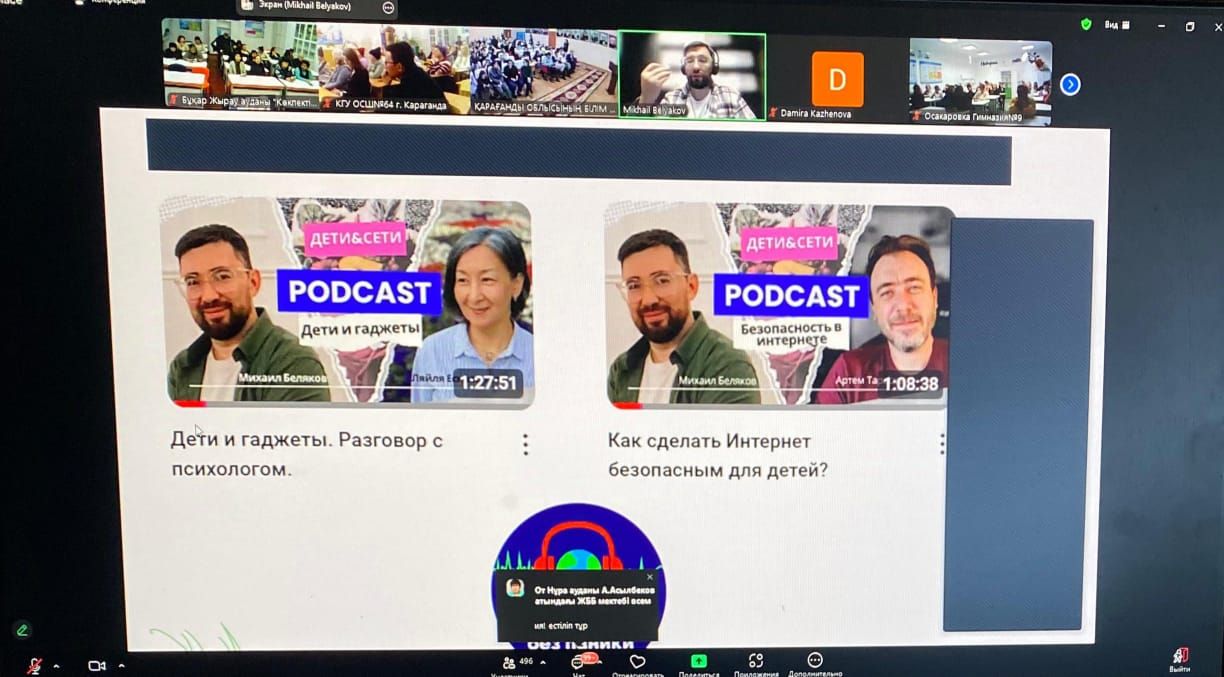Select the Бұқар Жырау ауданы video tile
1224x677 pixels.
click(240, 63)
